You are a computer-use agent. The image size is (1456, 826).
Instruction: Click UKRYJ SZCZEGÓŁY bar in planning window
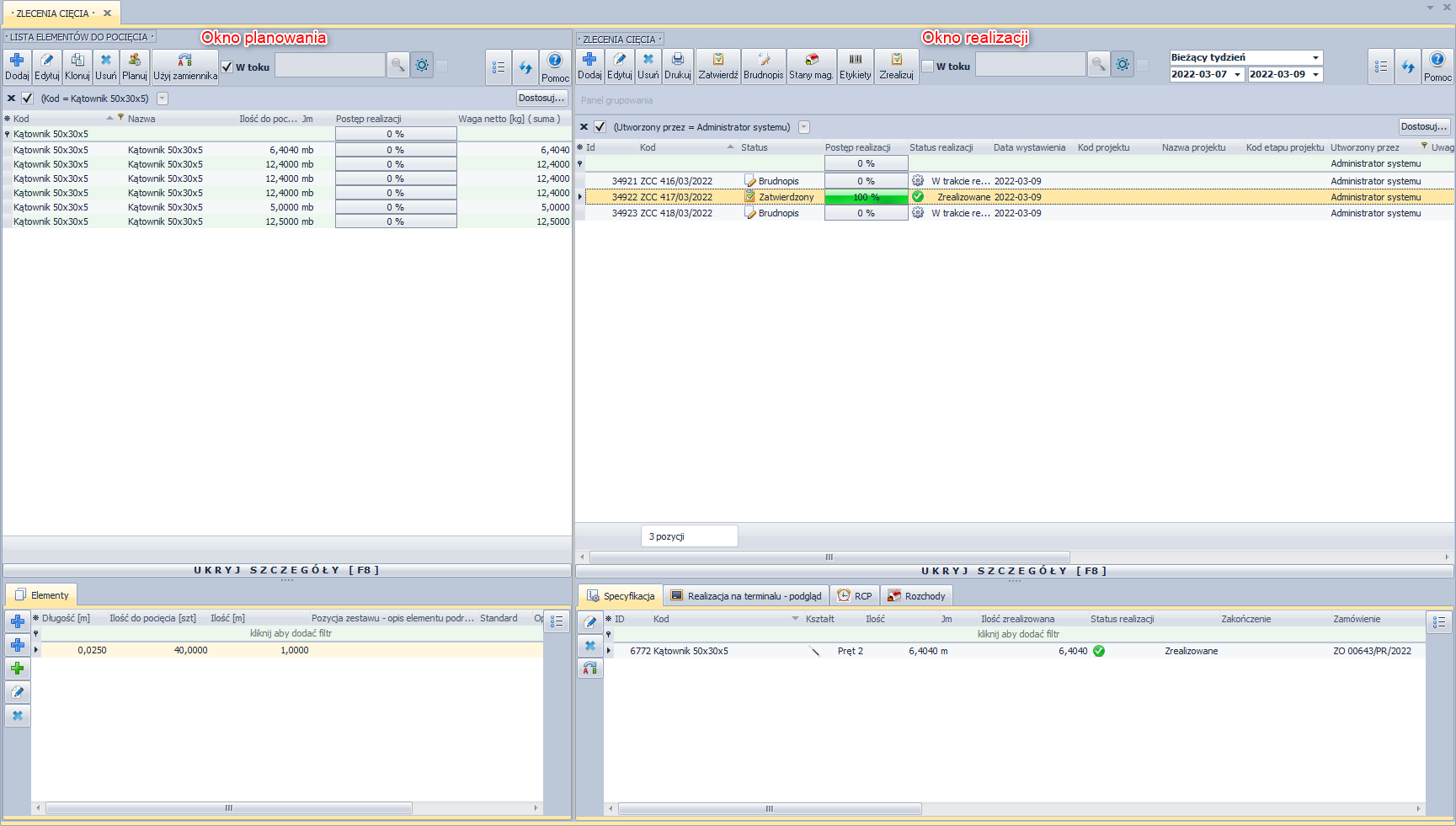coord(286,570)
